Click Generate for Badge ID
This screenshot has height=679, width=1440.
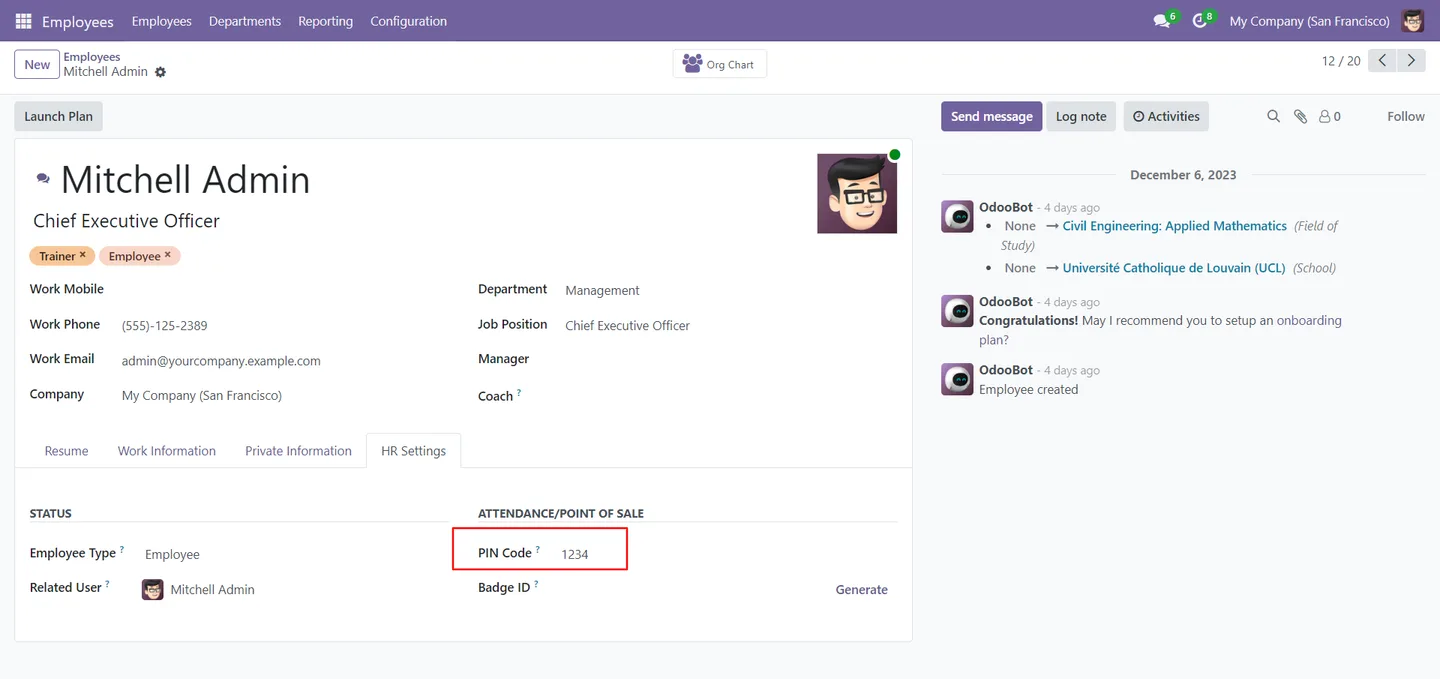(x=861, y=590)
